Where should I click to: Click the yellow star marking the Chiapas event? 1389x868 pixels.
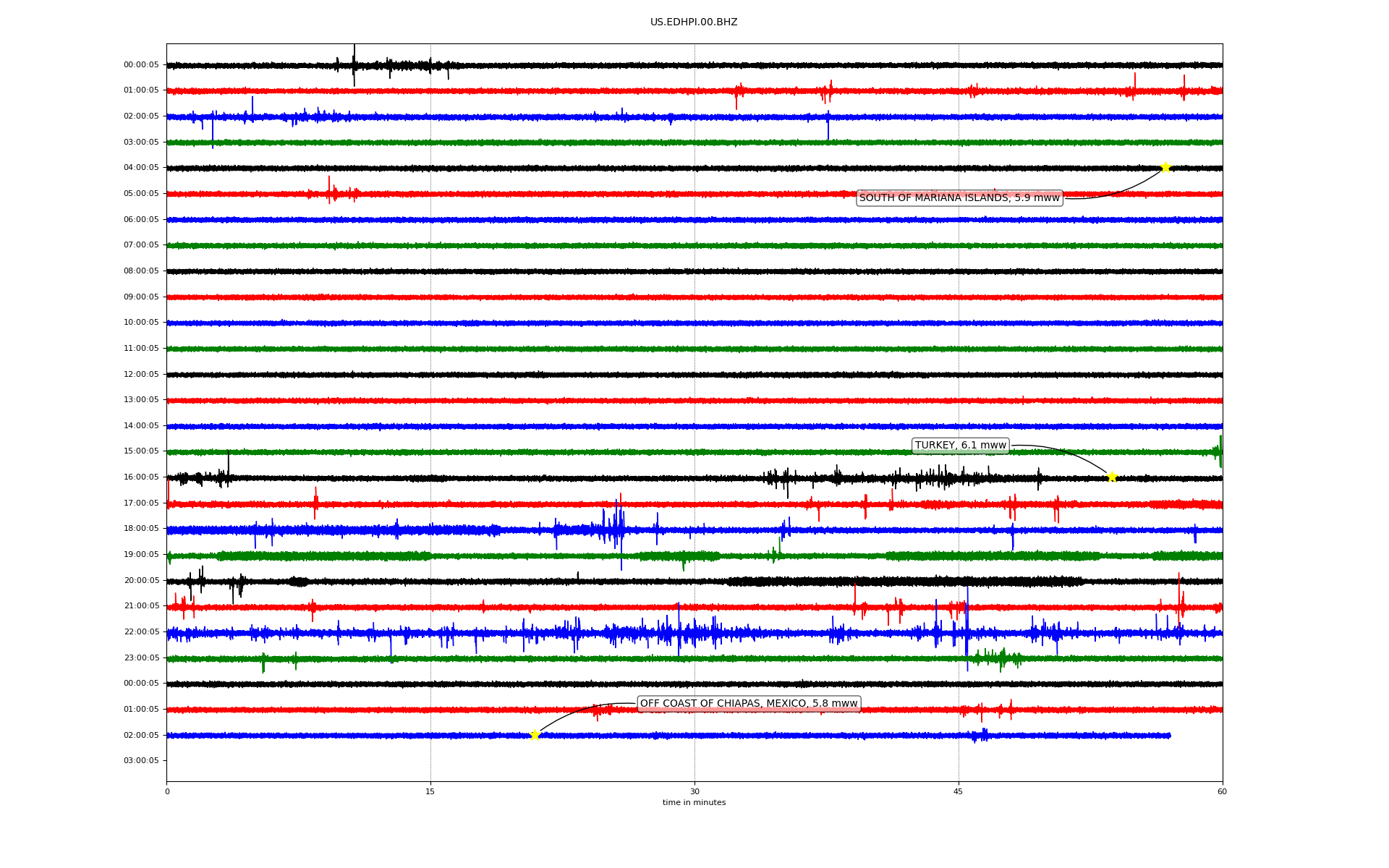pos(535,736)
